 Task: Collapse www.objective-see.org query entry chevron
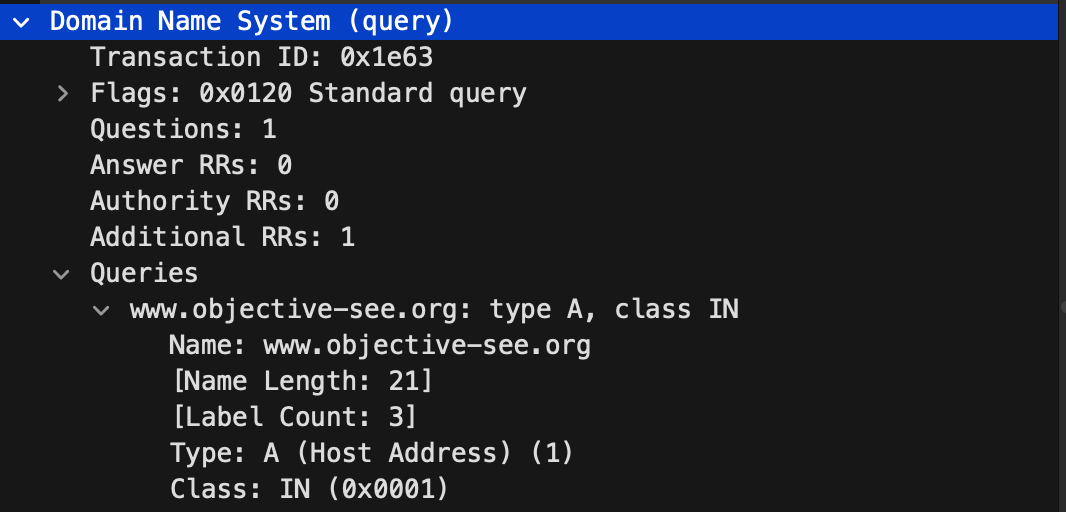(x=102, y=311)
